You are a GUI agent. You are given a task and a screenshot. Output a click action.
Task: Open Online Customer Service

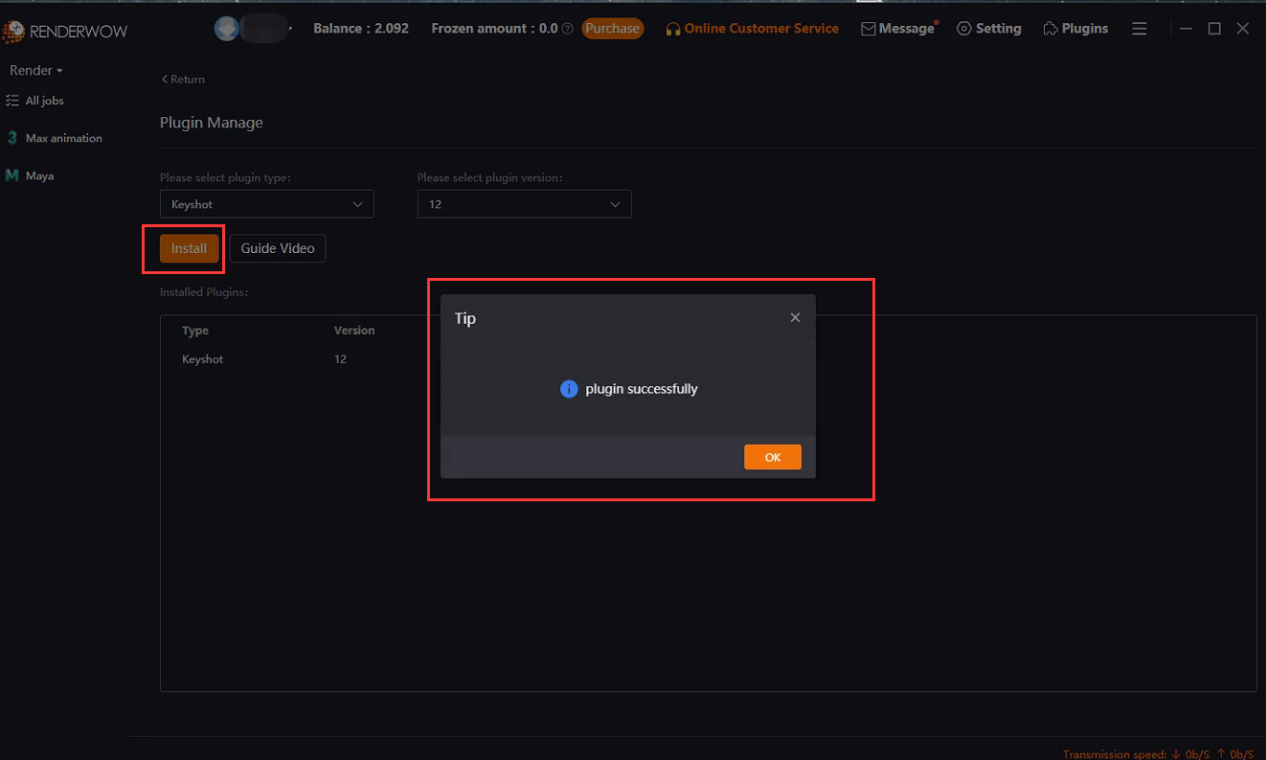pos(752,28)
